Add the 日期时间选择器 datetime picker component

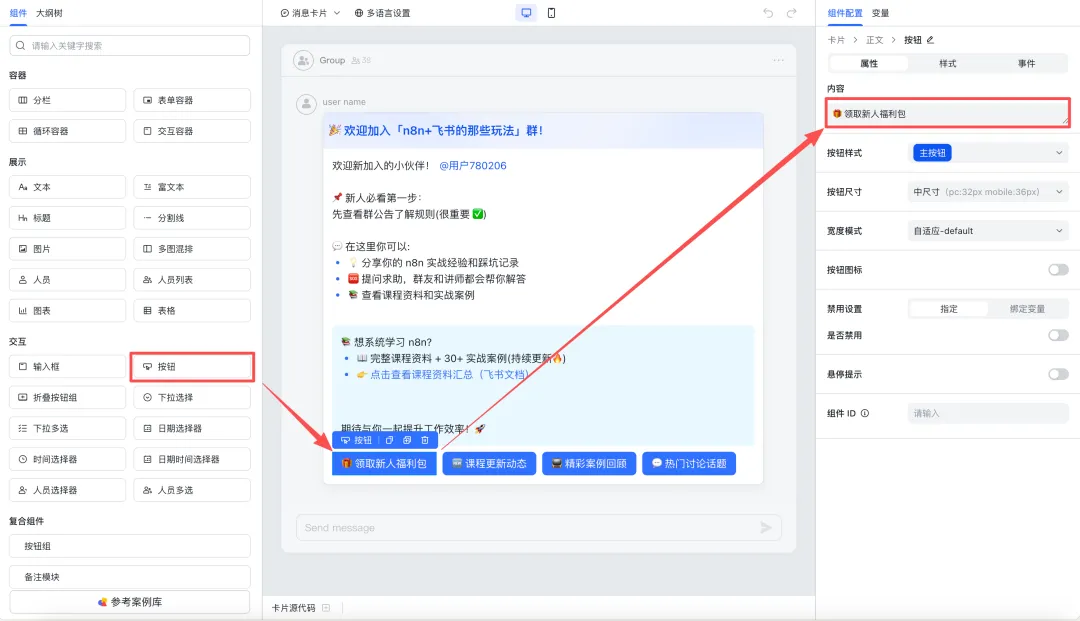pos(192,459)
